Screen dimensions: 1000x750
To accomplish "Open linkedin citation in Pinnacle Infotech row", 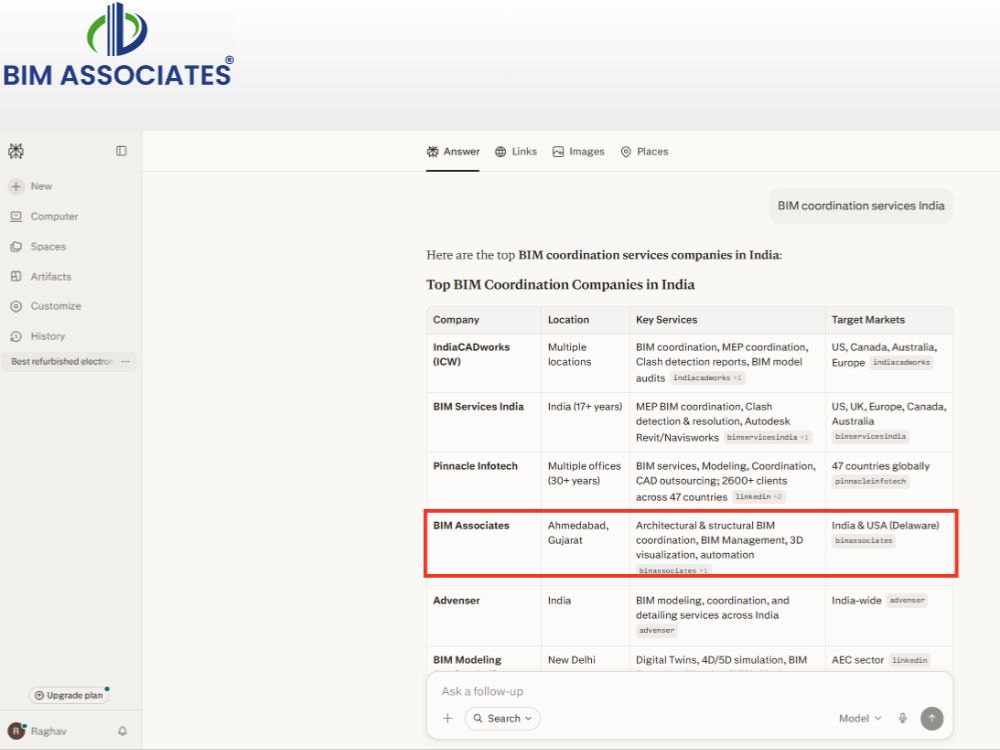I will [x=758, y=497].
